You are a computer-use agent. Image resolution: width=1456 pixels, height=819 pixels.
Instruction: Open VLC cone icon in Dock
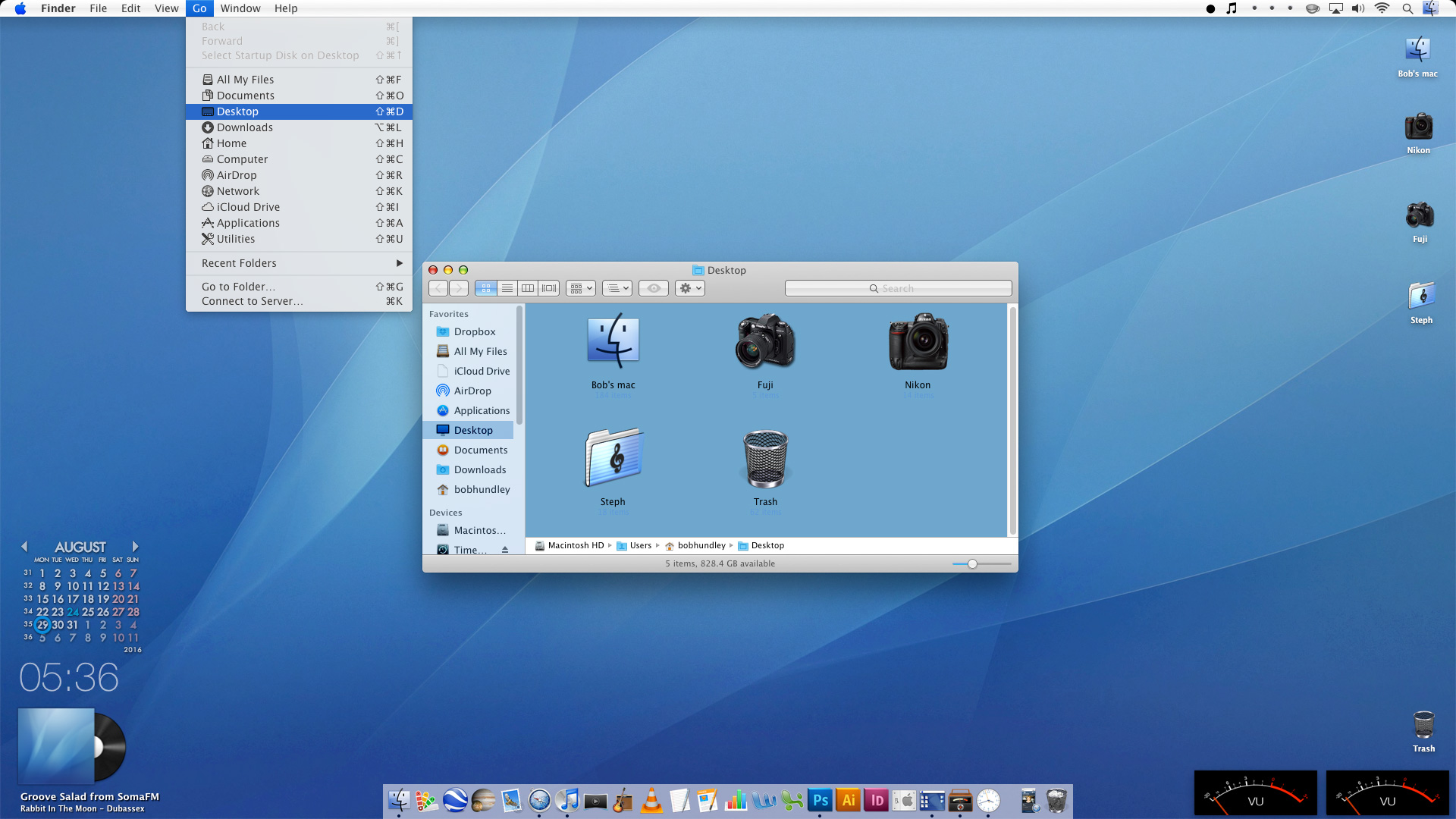651,800
